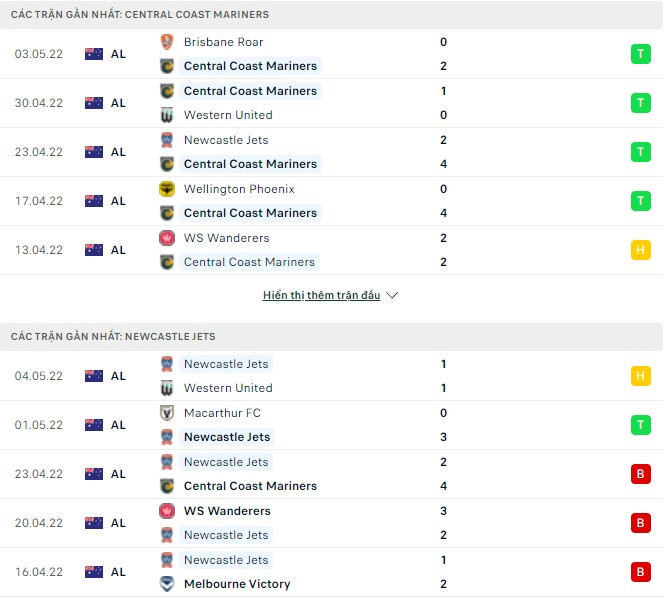
Task: Open Hiển thị thêm trận đấu link
Action: [321, 296]
